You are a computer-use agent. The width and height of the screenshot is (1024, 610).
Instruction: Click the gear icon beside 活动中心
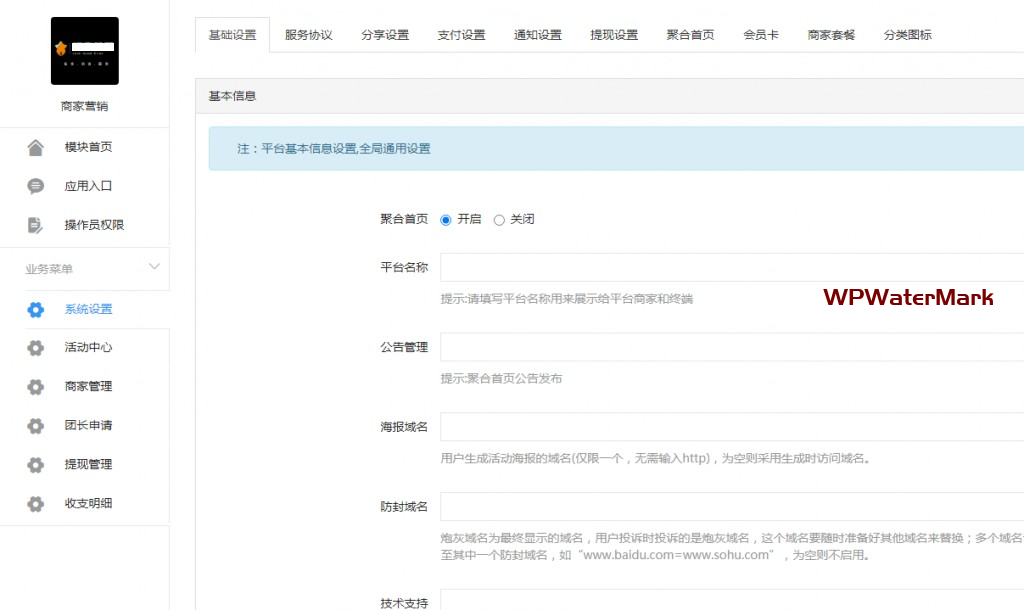tap(36, 348)
